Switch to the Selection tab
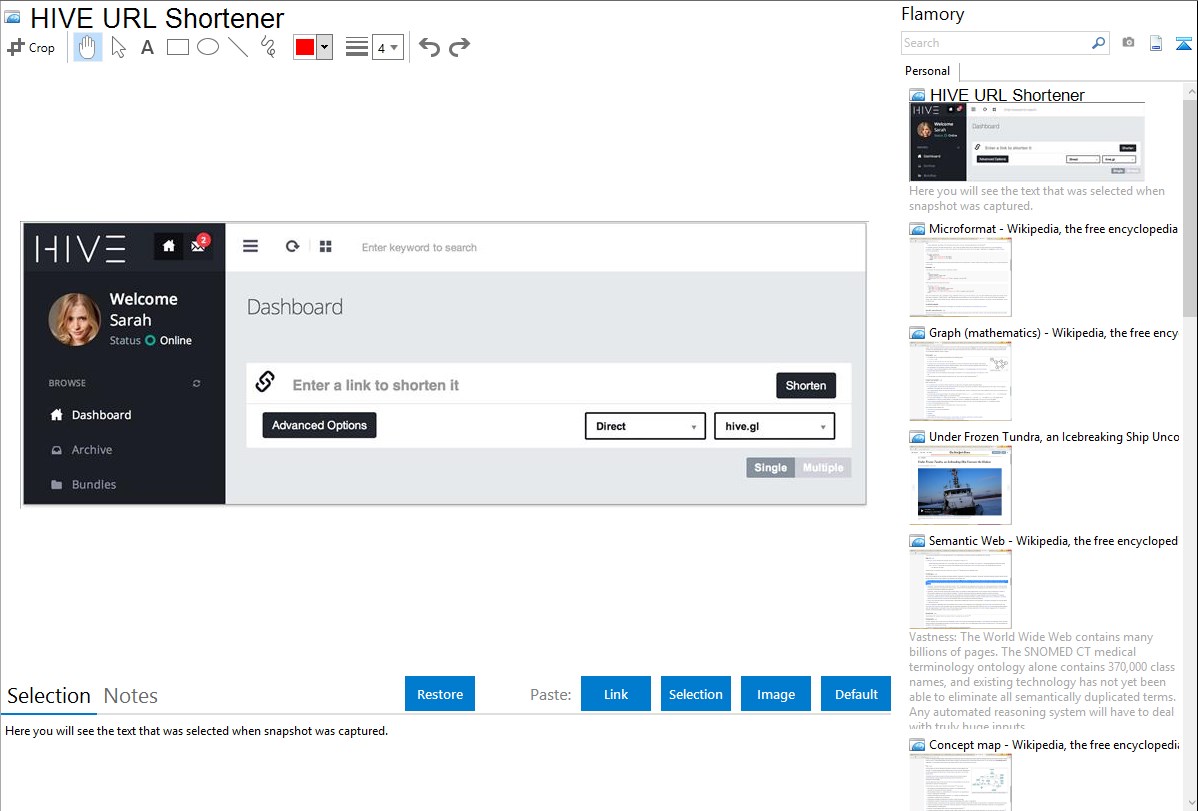The width and height of the screenshot is (1198, 811). [x=49, y=696]
